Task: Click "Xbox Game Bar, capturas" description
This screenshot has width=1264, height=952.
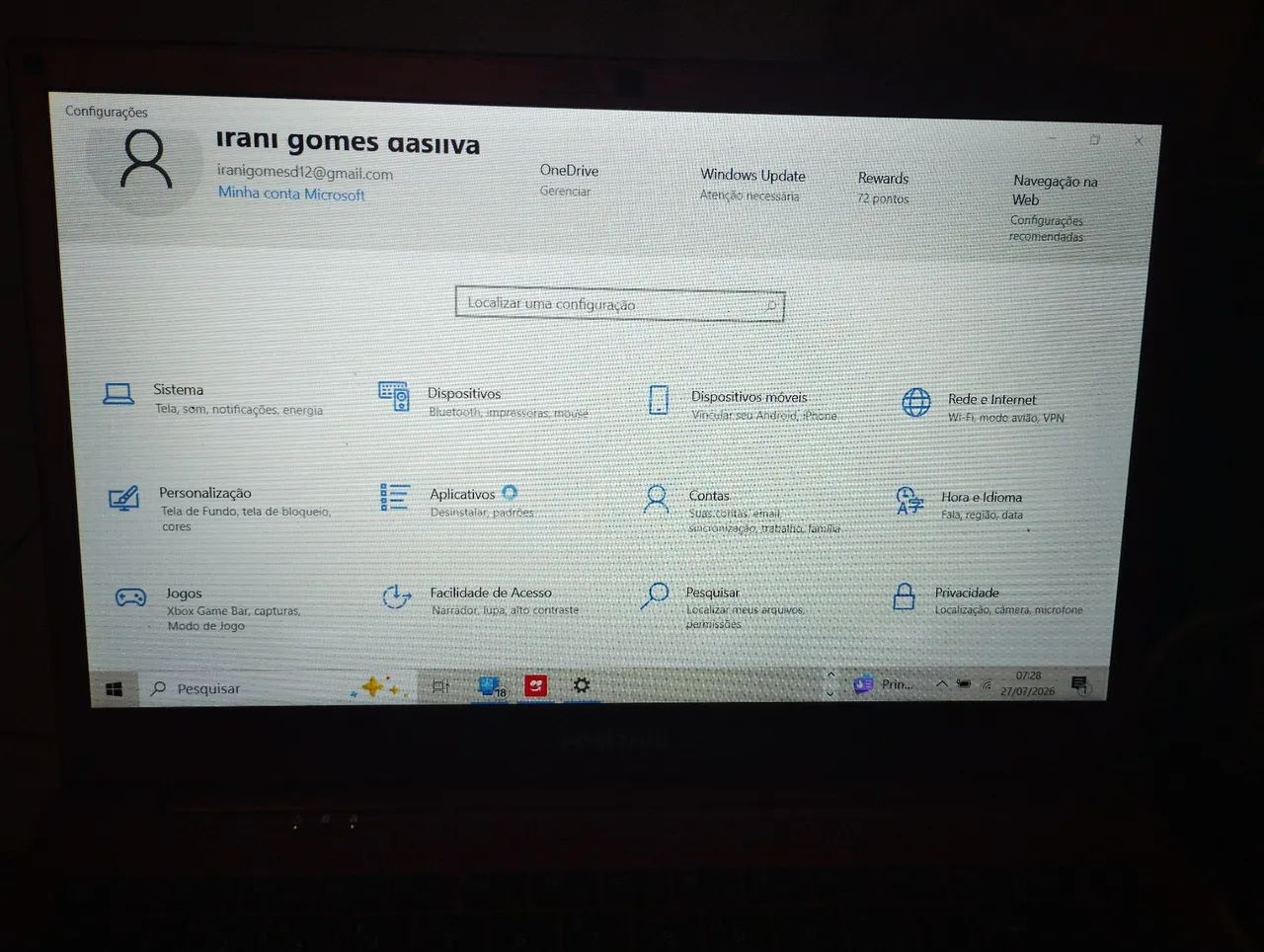Action: coord(233,611)
